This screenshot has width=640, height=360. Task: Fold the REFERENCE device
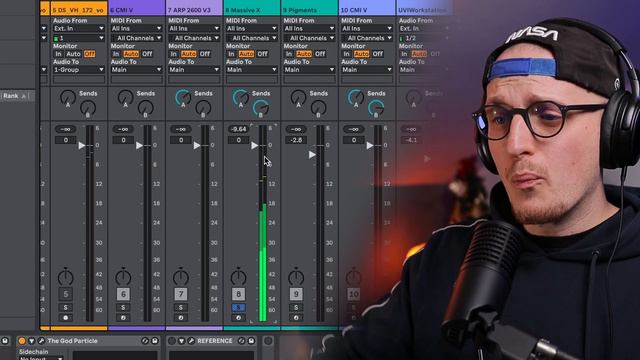pos(181,340)
